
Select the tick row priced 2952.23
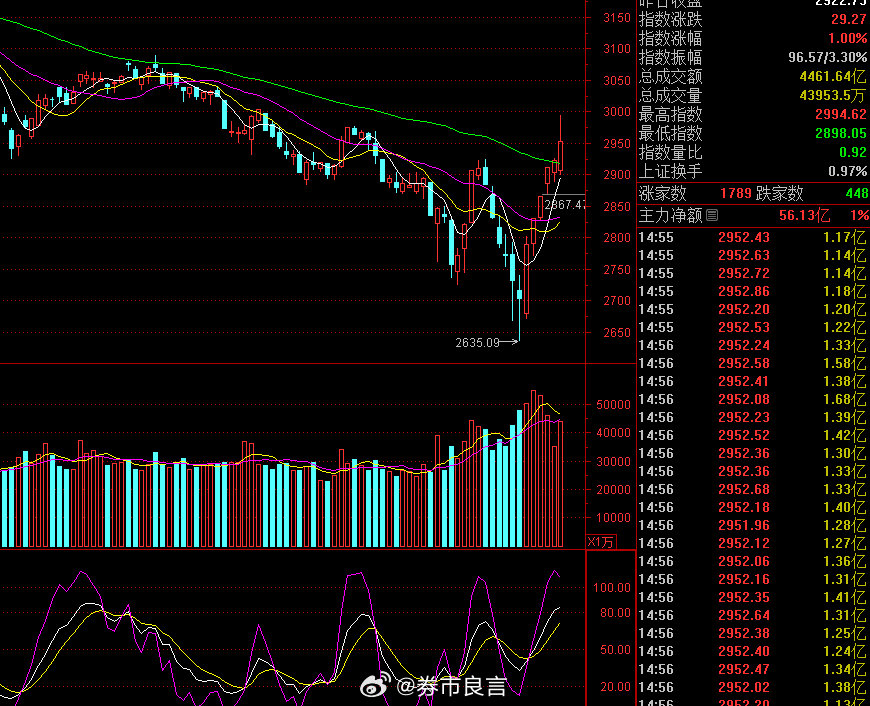click(x=753, y=417)
